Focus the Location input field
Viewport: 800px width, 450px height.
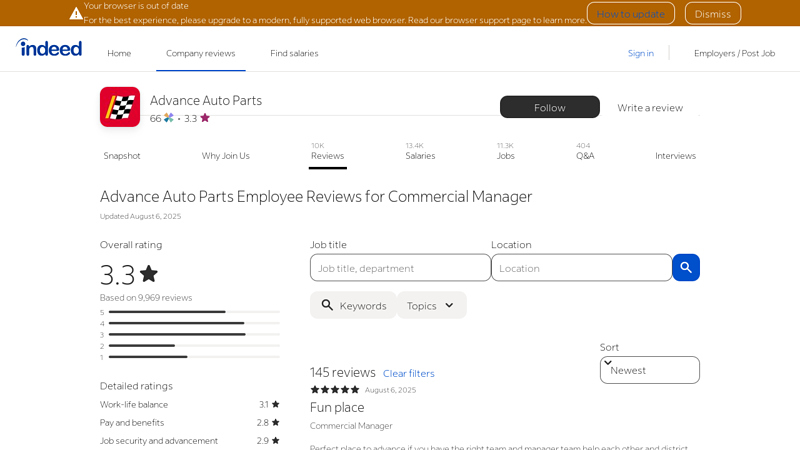581,268
